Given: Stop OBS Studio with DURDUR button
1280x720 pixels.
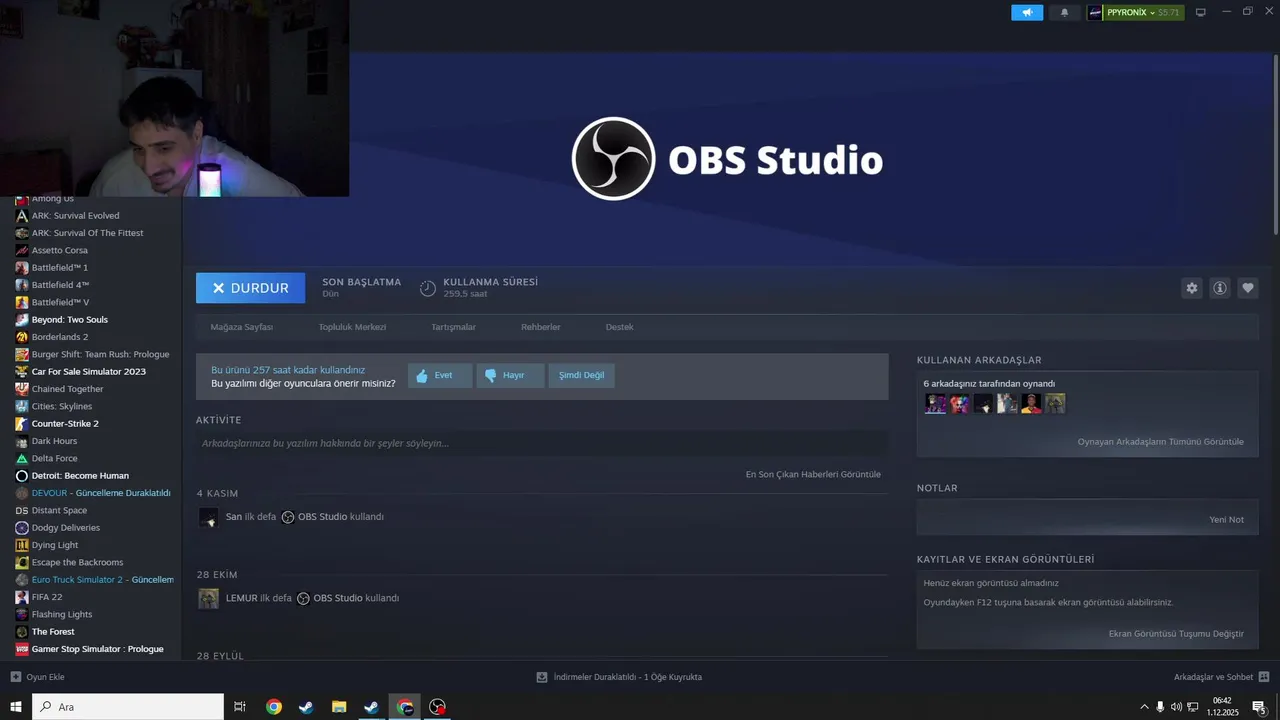Looking at the screenshot, I should [x=250, y=288].
